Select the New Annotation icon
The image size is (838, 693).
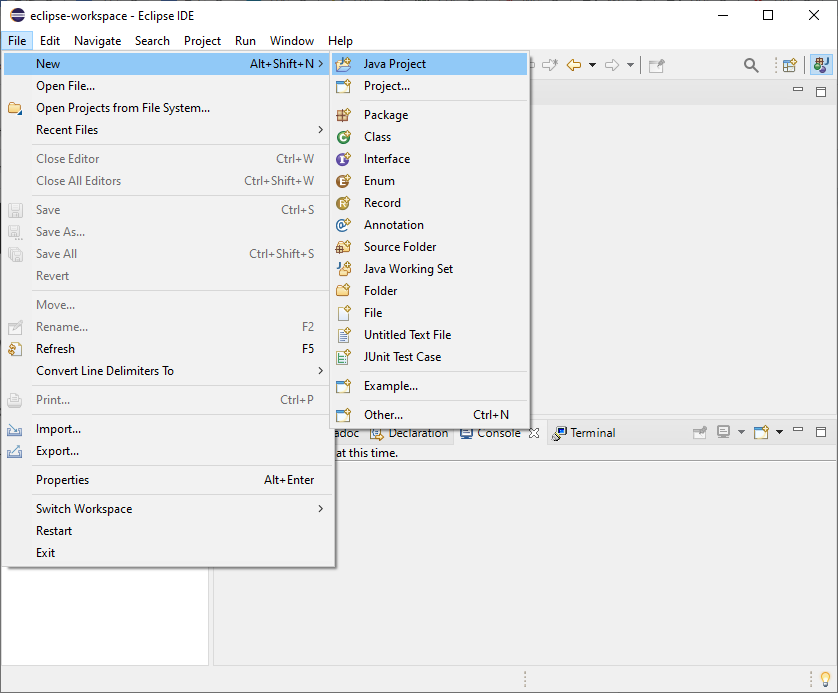click(342, 224)
